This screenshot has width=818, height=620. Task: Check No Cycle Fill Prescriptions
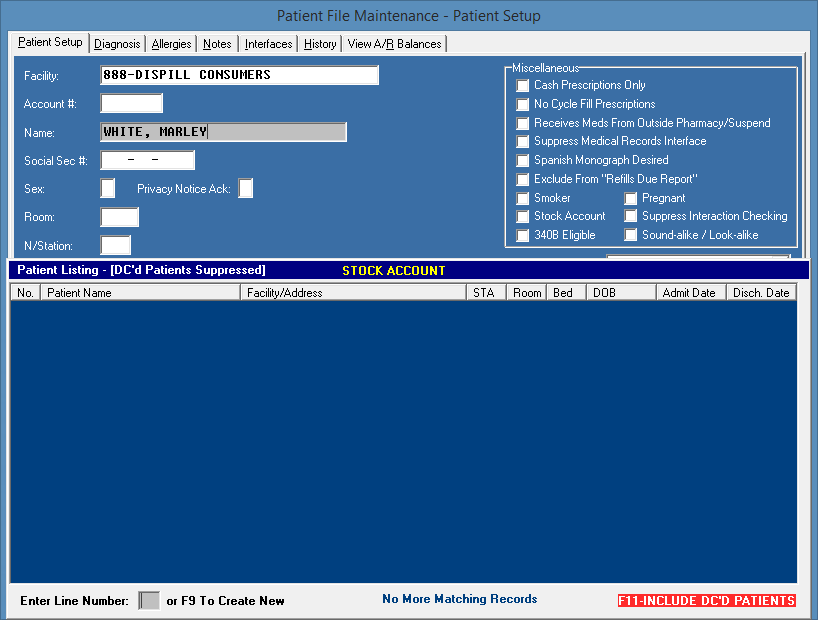[x=522, y=104]
